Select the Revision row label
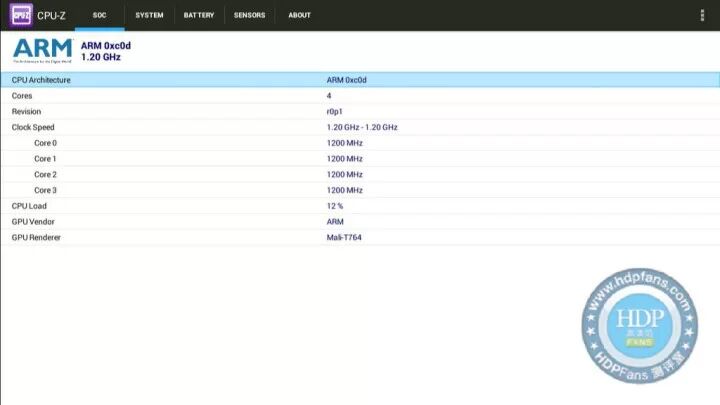The height and width of the screenshot is (405, 720). 26,112
